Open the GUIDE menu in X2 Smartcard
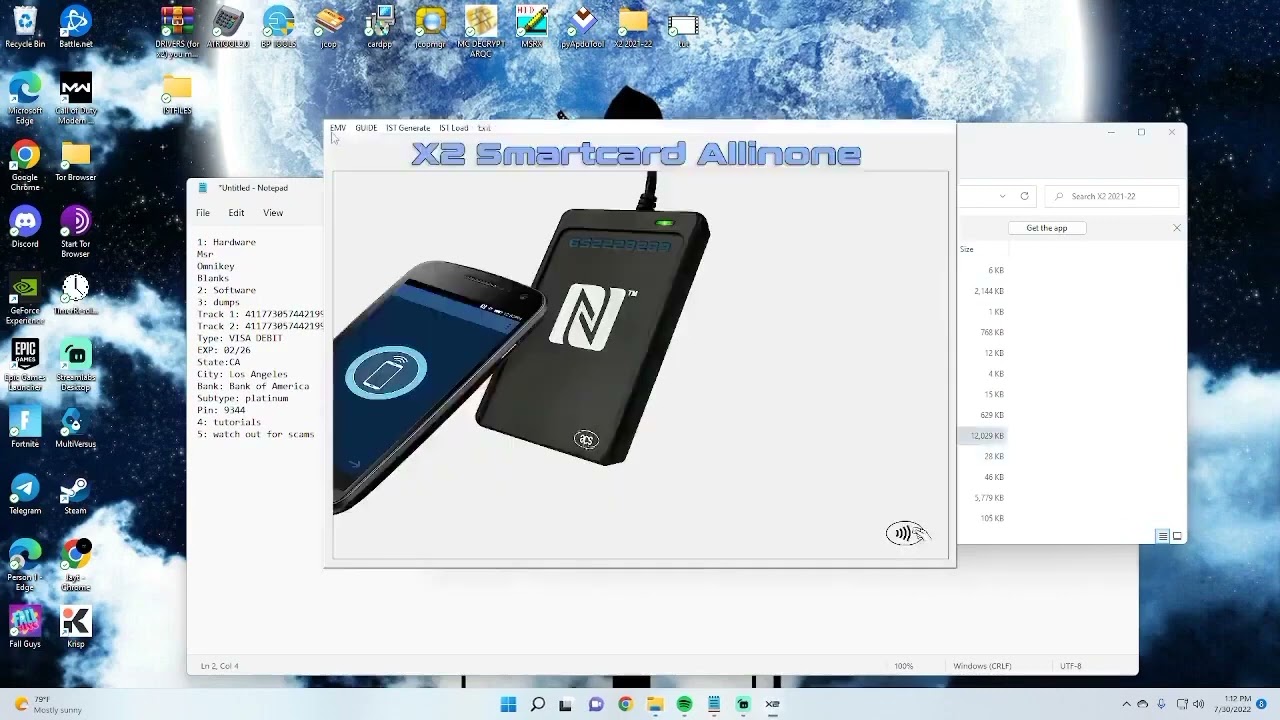The height and width of the screenshot is (720, 1280). (x=366, y=128)
